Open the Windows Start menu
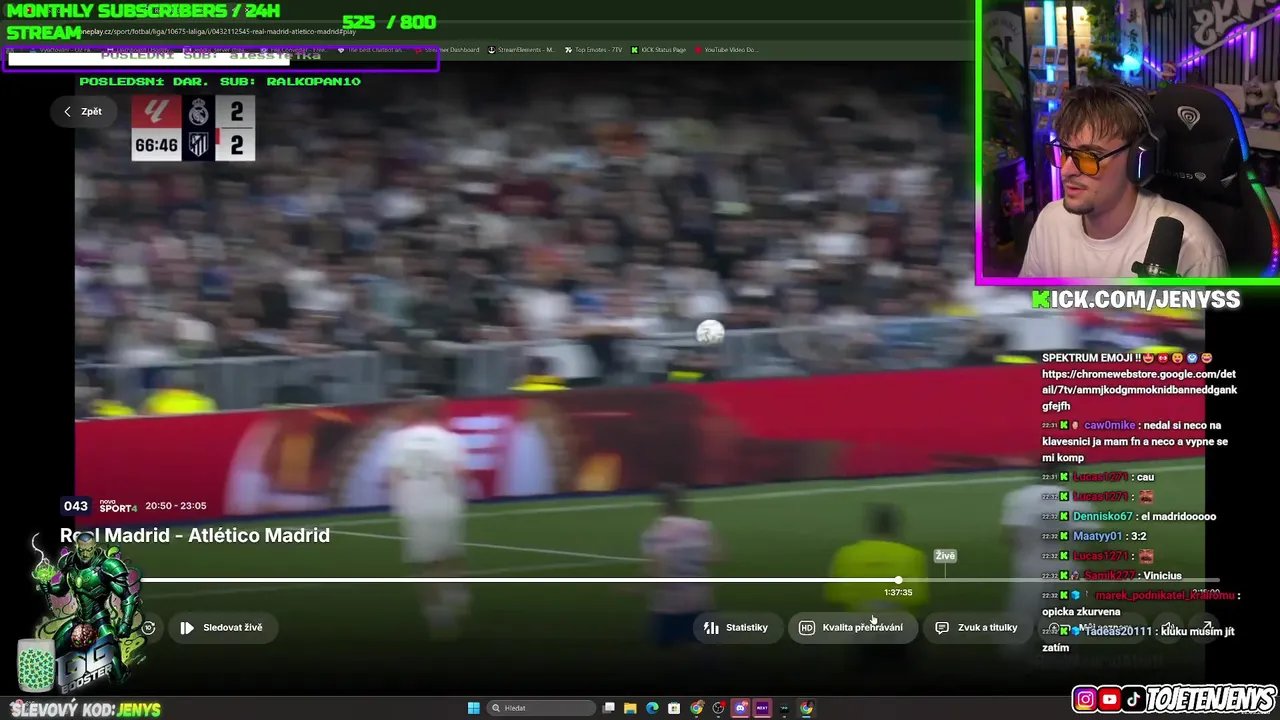The height and width of the screenshot is (720, 1280). (x=474, y=708)
